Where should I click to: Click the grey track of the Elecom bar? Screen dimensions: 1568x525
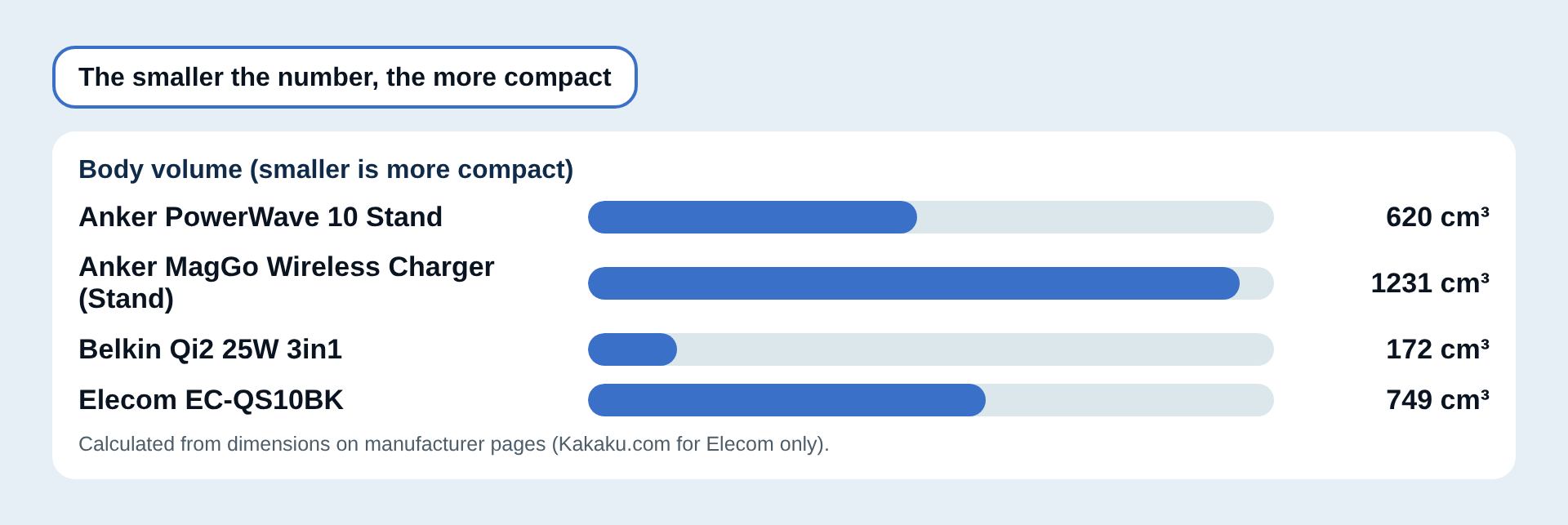1129,400
